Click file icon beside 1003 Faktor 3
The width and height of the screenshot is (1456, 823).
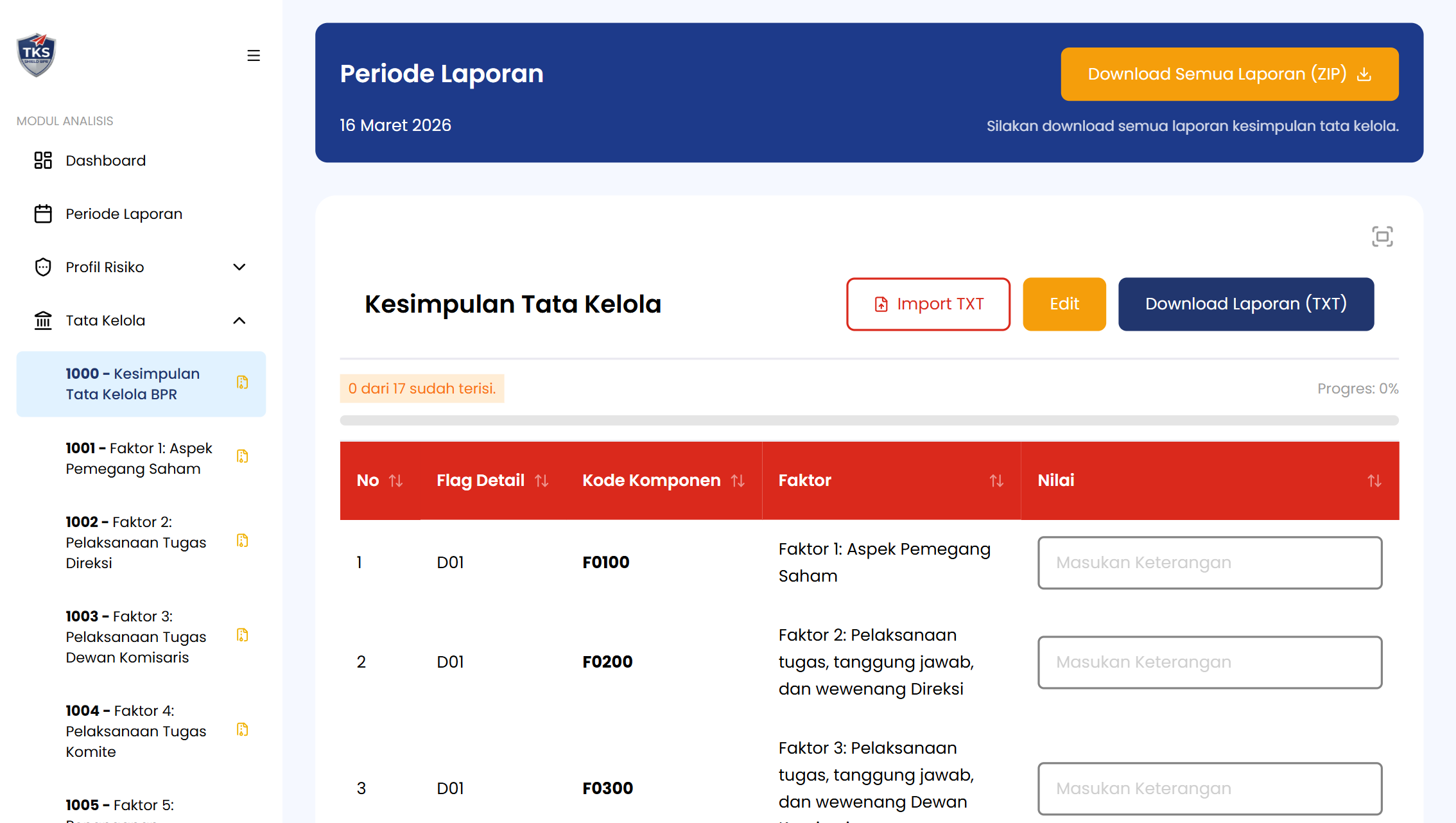coord(242,635)
